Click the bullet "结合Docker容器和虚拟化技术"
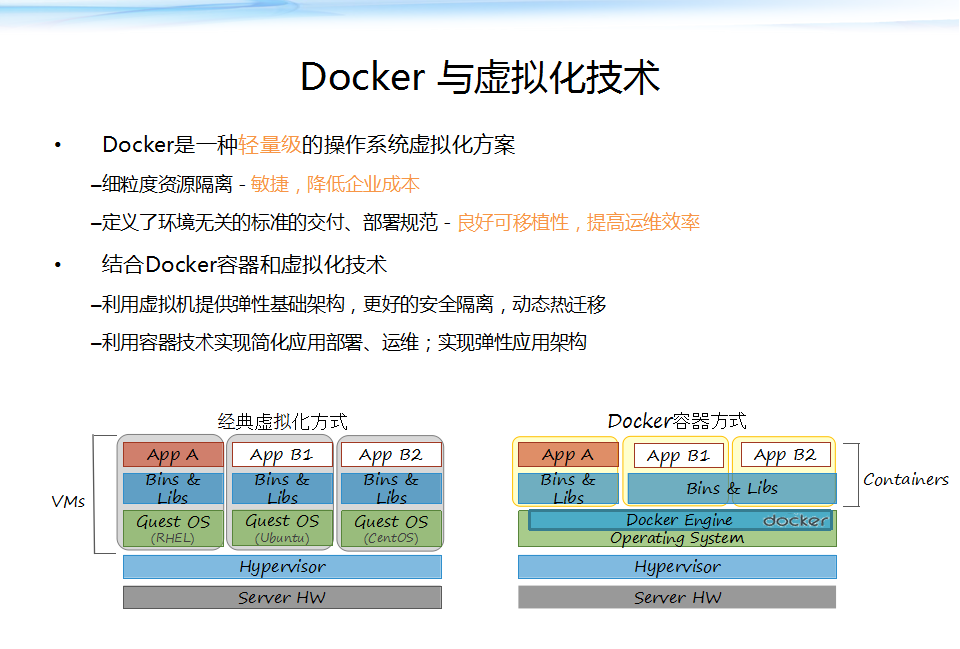The image size is (960, 649). (x=244, y=264)
